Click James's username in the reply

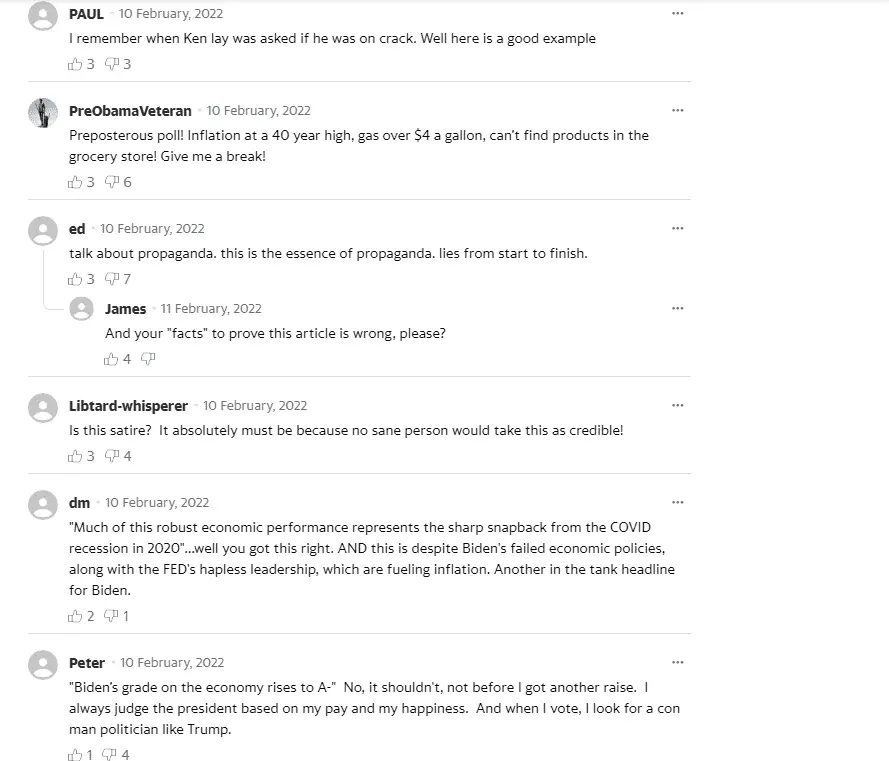(x=125, y=308)
